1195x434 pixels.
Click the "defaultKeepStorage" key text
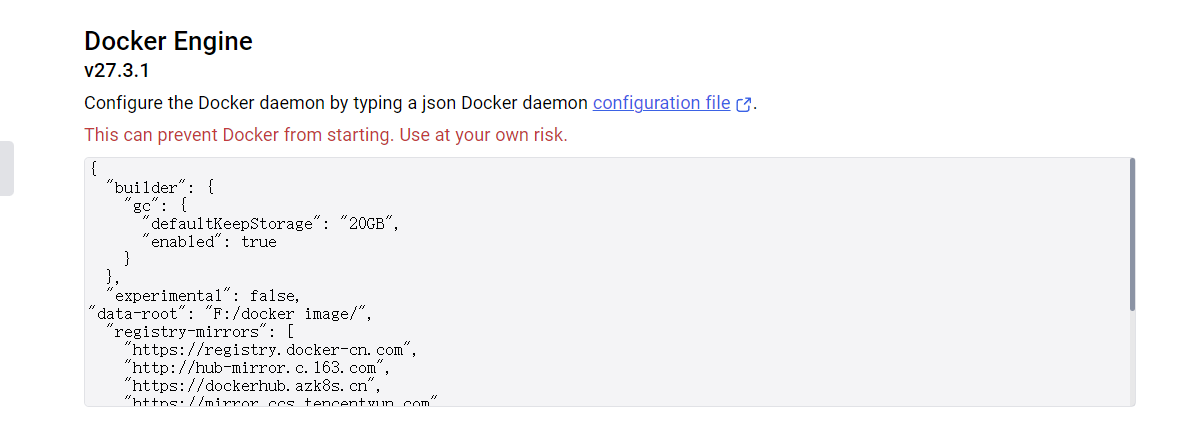pos(234,223)
